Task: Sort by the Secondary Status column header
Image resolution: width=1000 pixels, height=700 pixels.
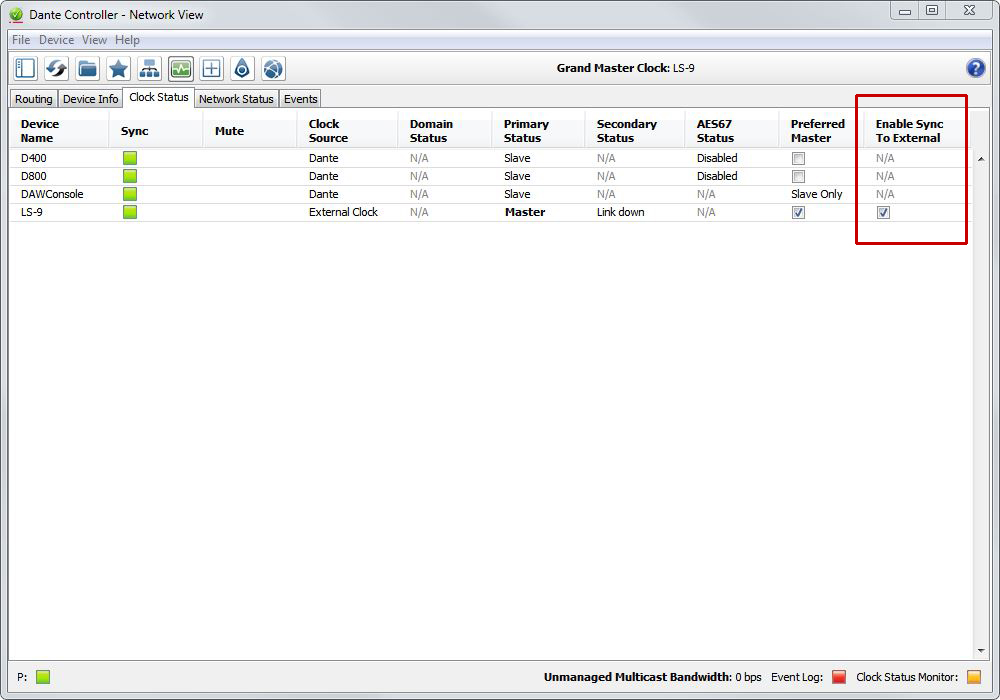Action: point(635,131)
